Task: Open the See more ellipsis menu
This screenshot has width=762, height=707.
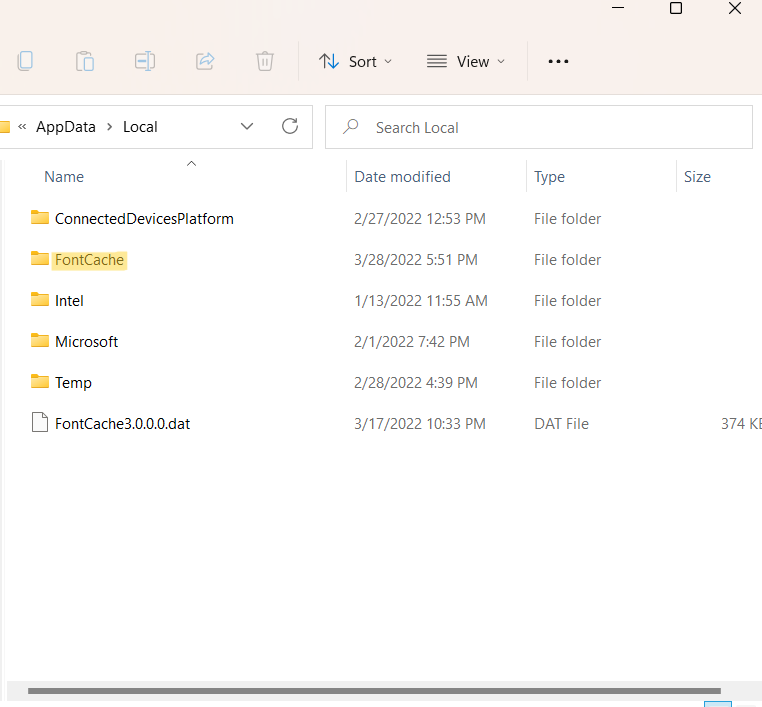Action: (558, 62)
